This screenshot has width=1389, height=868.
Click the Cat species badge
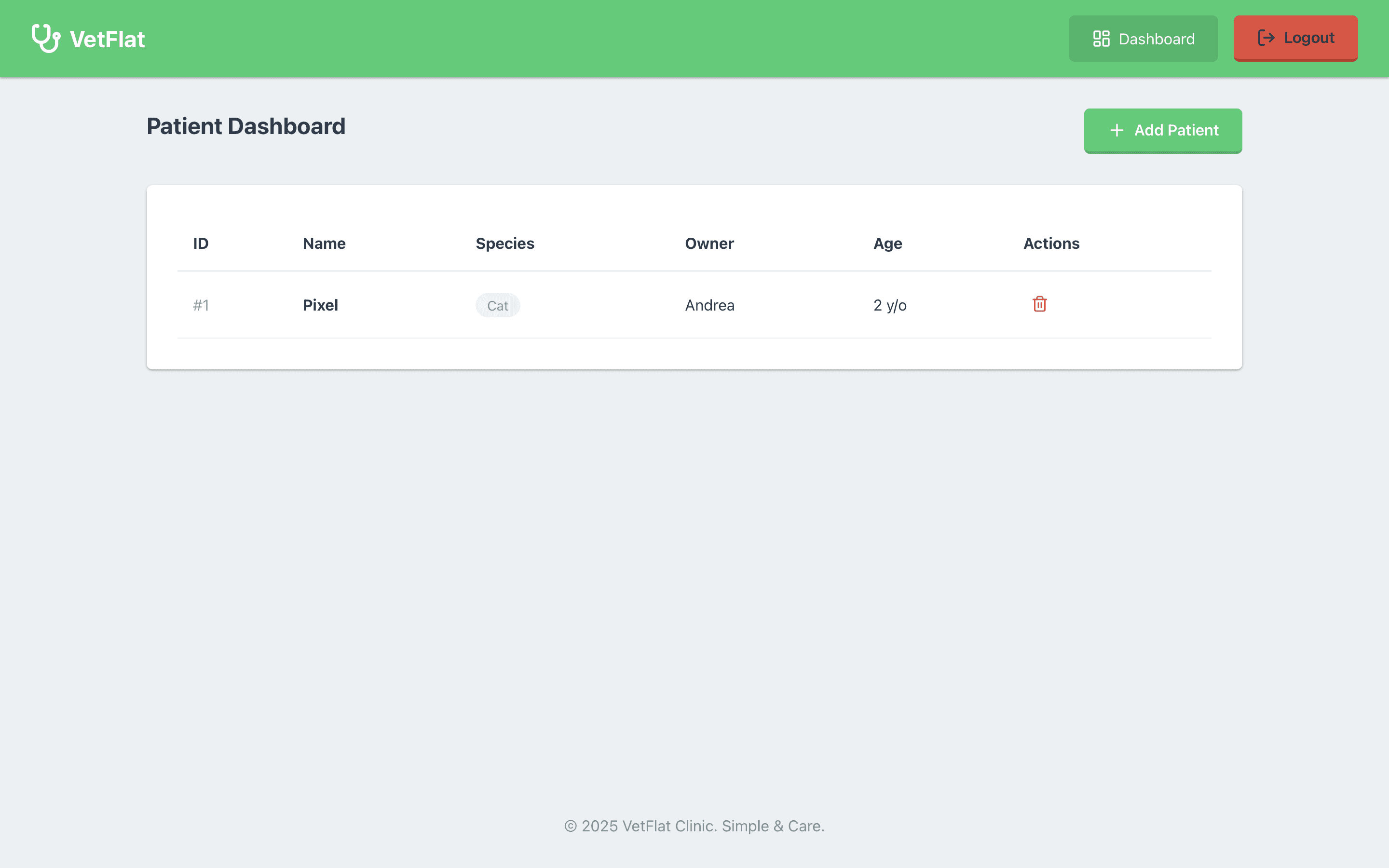click(498, 305)
